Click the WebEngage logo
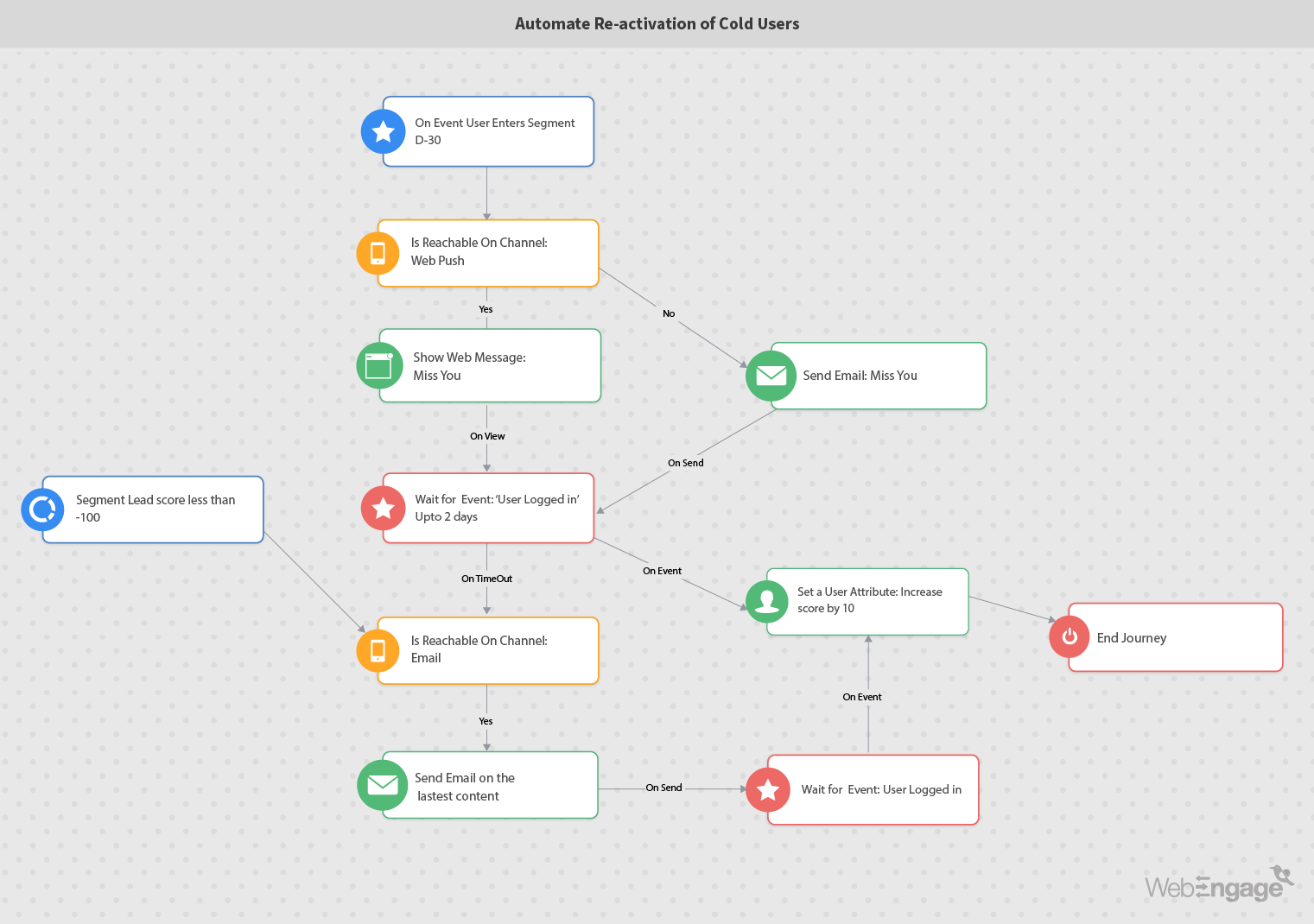This screenshot has height=924, width=1314. pos(1218,885)
